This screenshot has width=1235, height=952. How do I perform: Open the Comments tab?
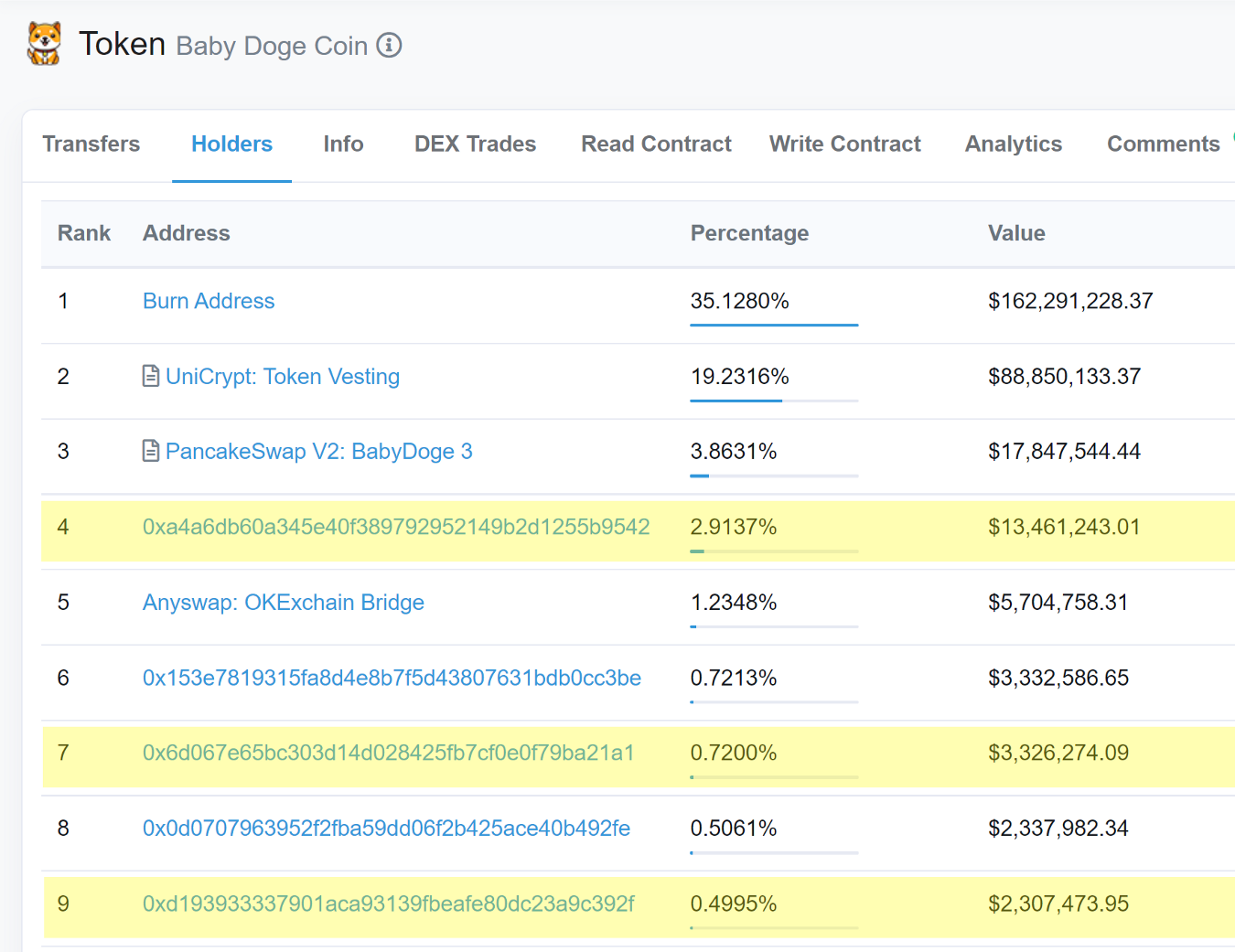pos(1163,144)
